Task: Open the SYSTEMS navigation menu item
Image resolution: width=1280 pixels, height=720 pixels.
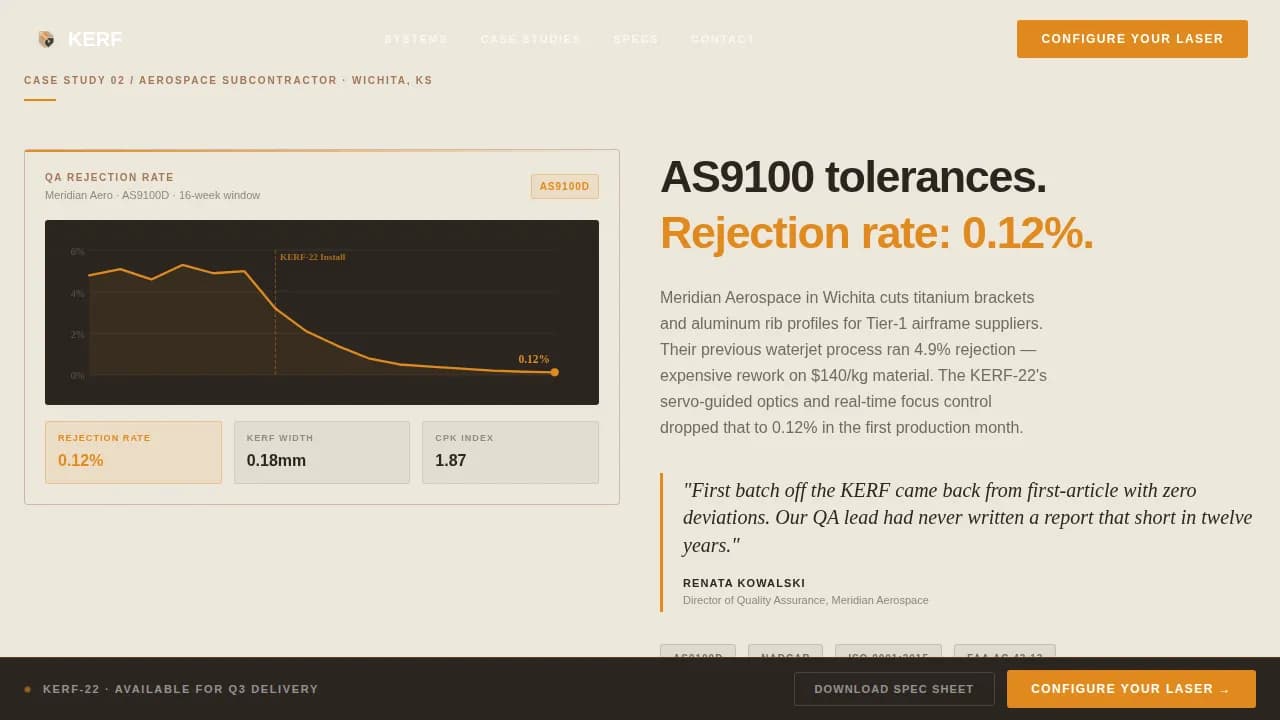Action: [416, 39]
